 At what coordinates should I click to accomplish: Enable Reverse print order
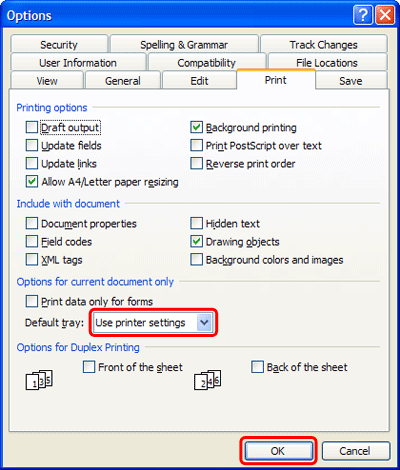pyautogui.click(x=196, y=163)
